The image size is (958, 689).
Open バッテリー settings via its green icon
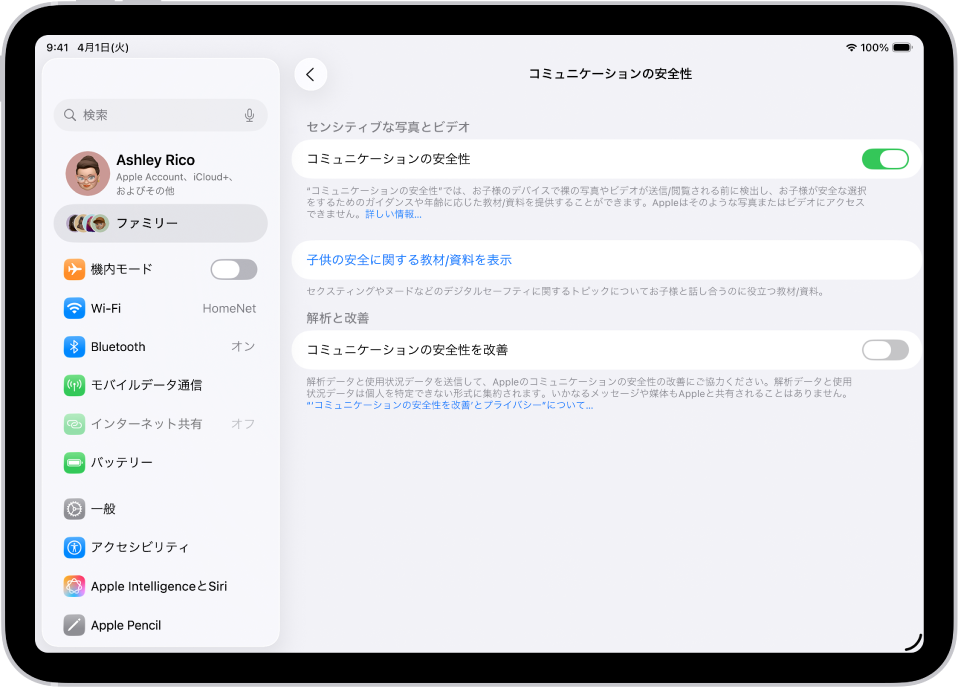point(73,463)
